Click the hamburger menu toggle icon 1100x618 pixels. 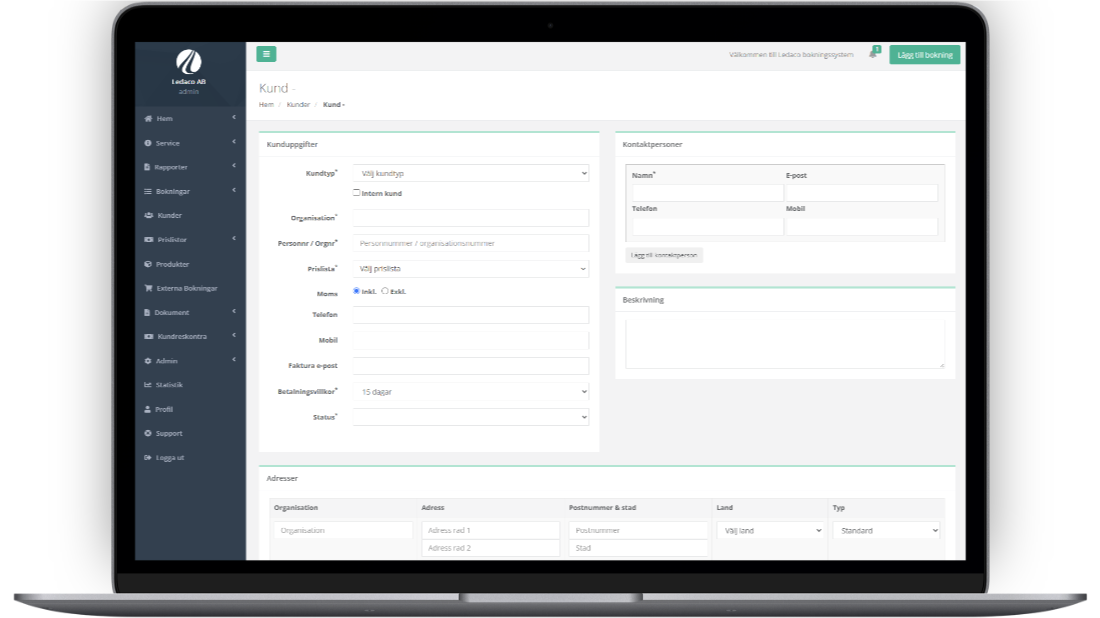[266, 54]
